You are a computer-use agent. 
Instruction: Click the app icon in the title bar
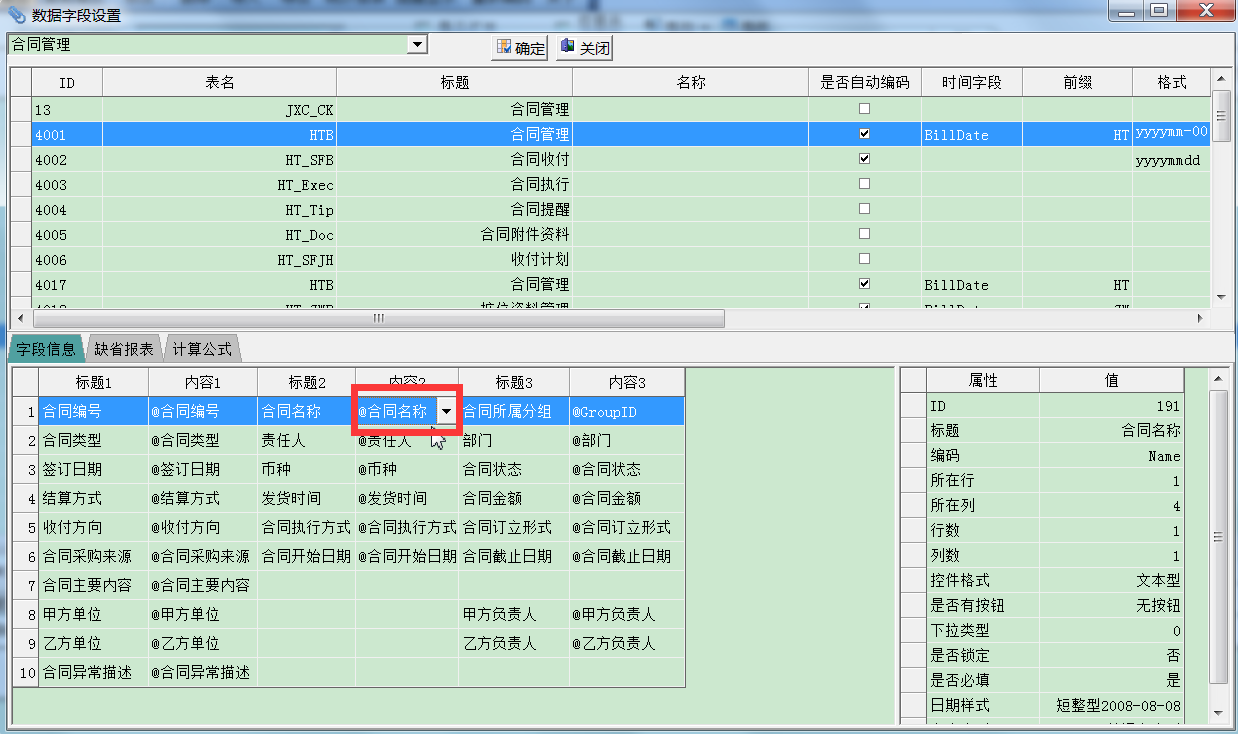coord(17,14)
